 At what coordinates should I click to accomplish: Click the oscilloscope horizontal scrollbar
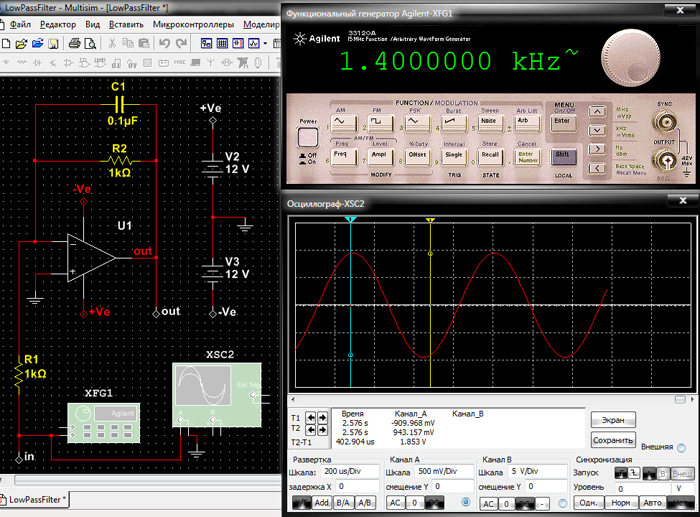(x=492, y=399)
